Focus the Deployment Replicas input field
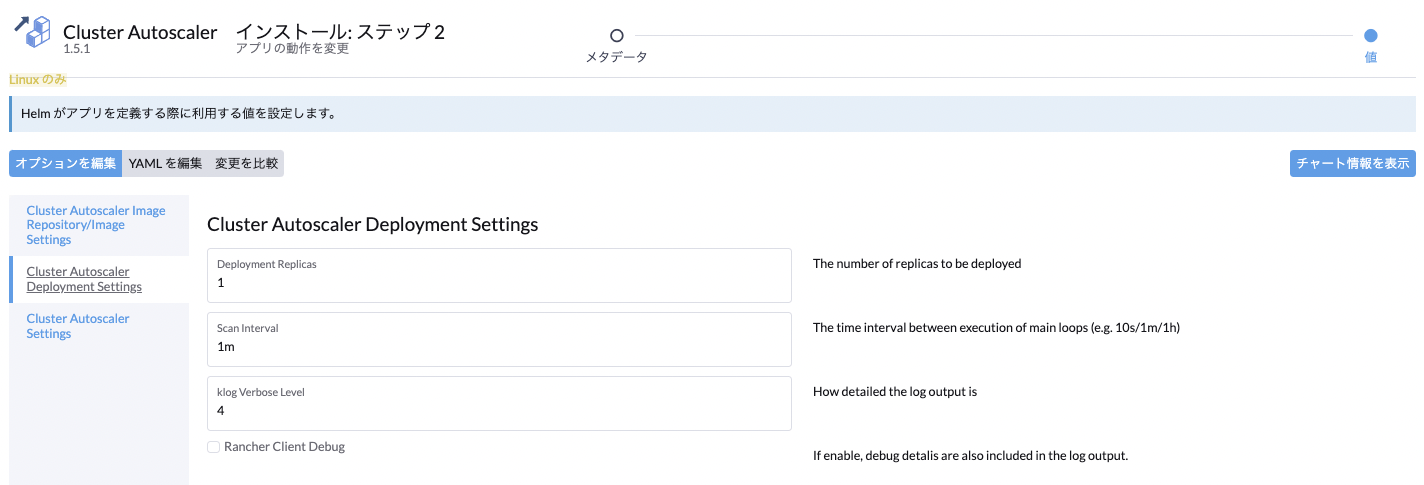Viewport: 1424px width, 485px height. pyautogui.click(x=499, y=275)
